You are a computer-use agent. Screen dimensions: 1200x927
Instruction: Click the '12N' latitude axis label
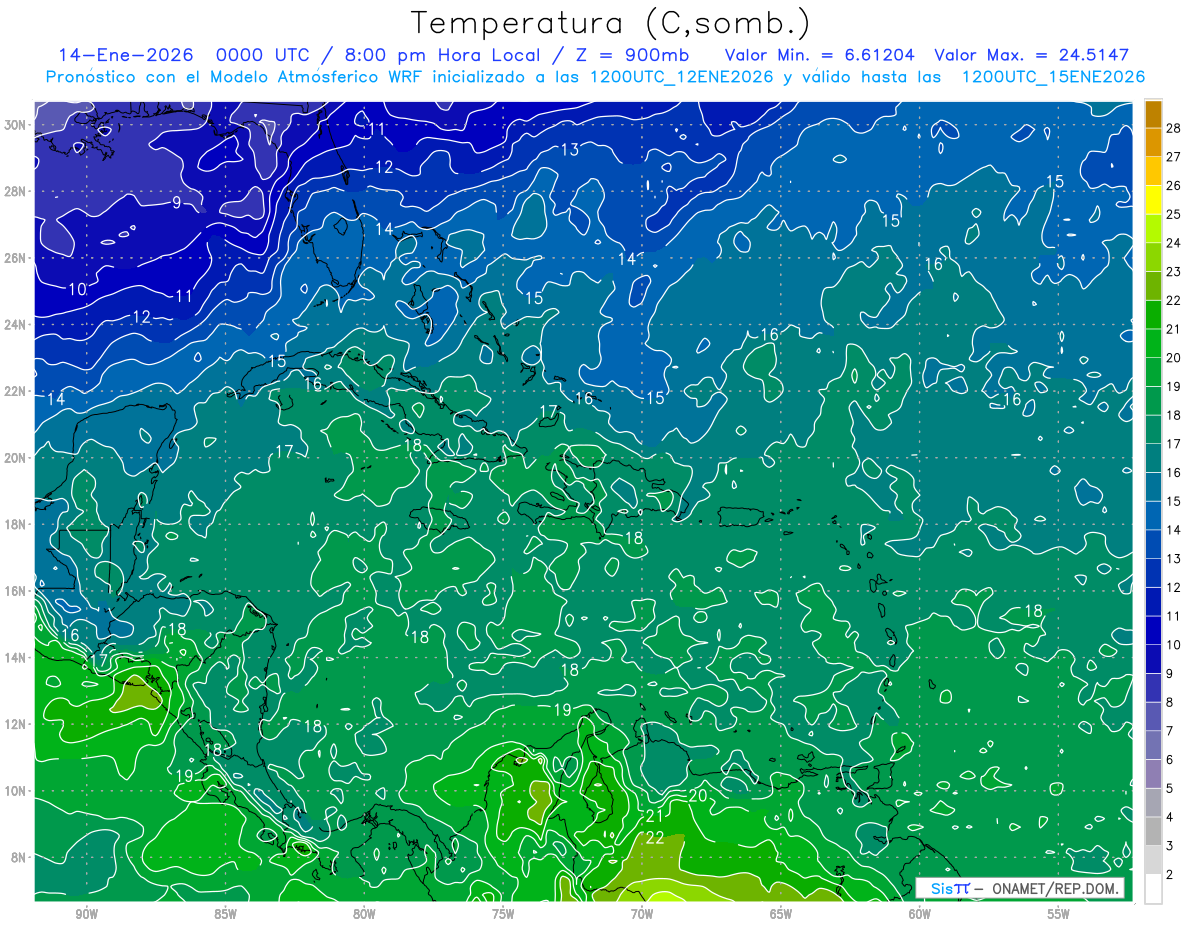17,724
